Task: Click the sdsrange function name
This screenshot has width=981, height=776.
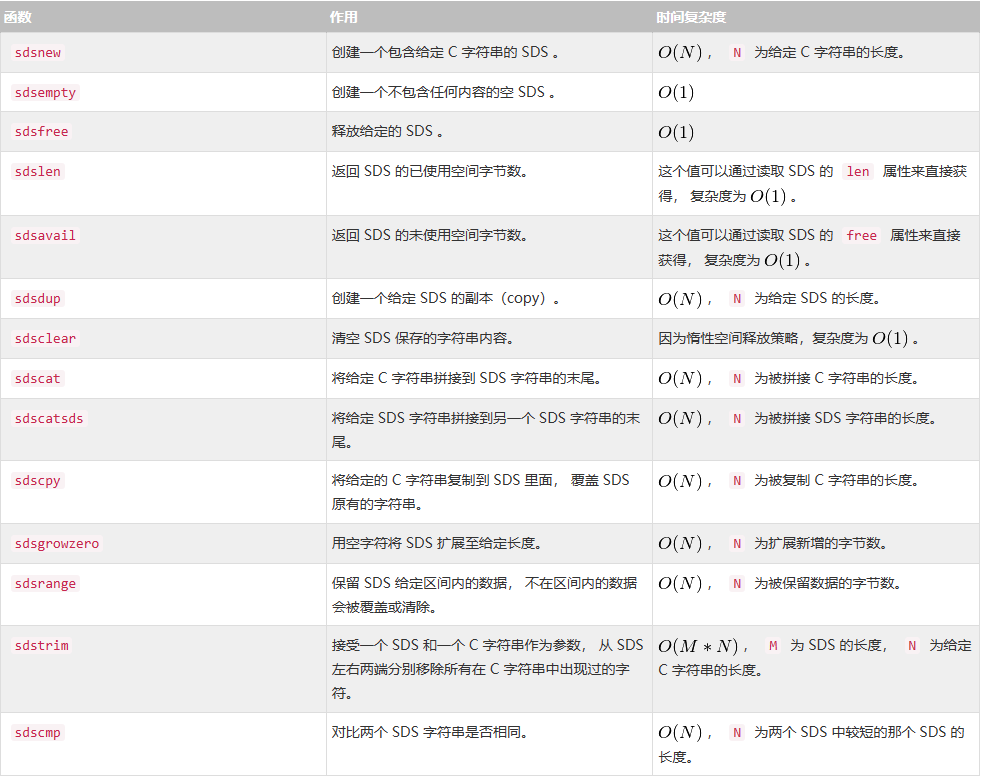Action: (x=45, y=584)
